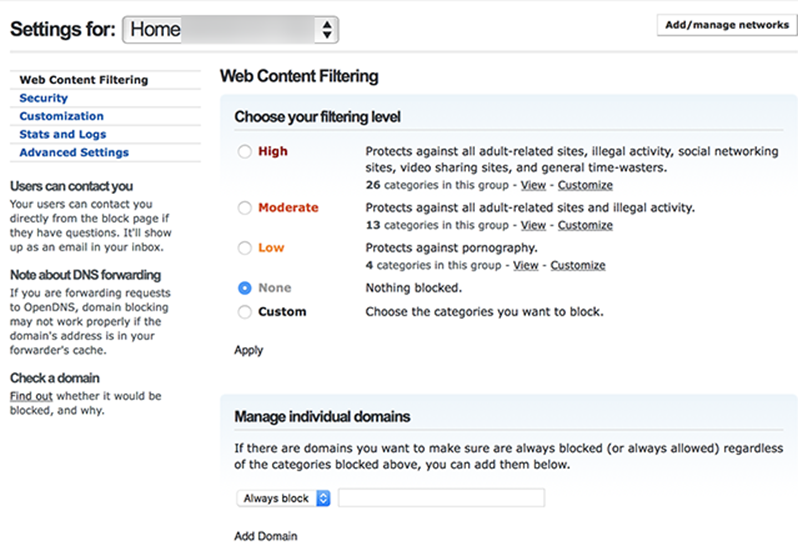The image size is (798, 556).
Task: Navigate to Stats and Logs
Action: 63,134
